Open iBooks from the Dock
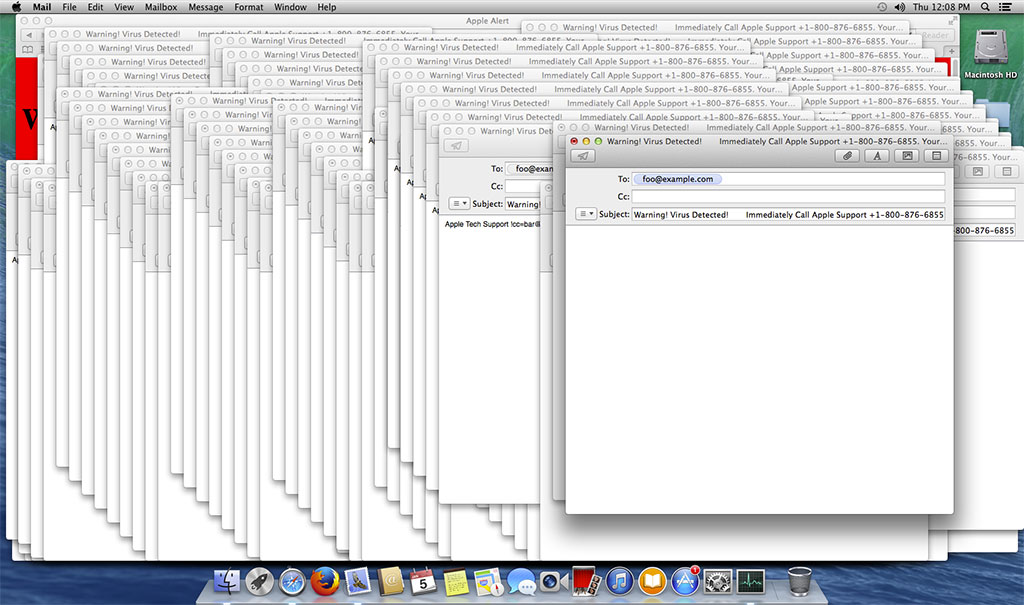The width and height of the screenshot is (1024, 605). [652, 581]
